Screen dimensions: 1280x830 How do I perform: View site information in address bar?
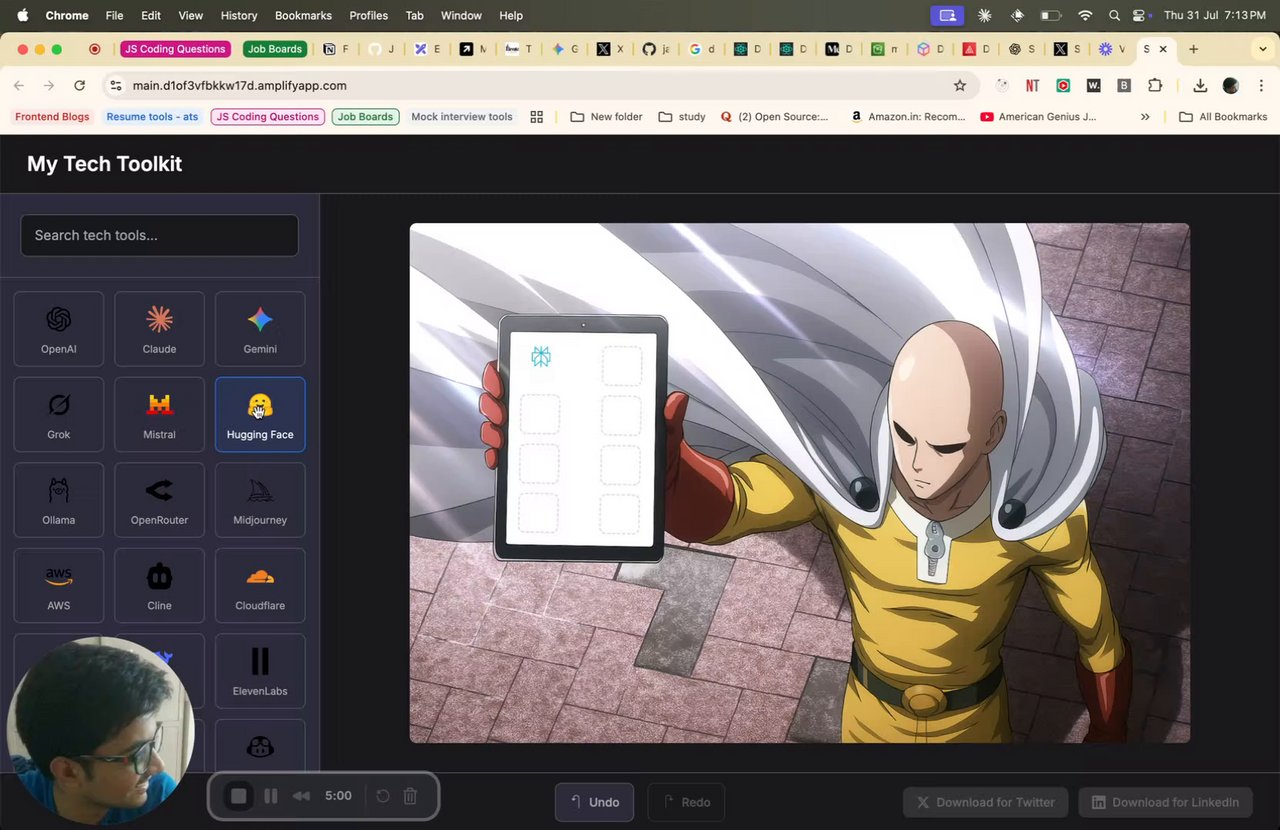(116, 86)
